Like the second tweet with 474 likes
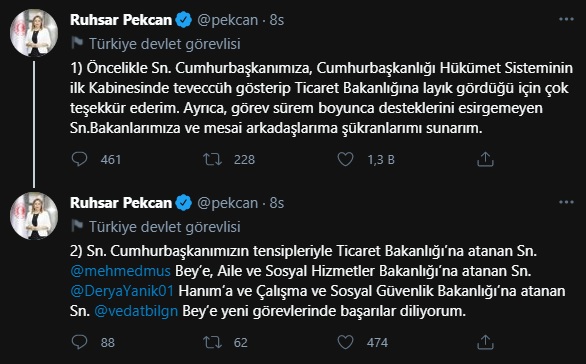The image size is (586, 364). tap(345, 342)
